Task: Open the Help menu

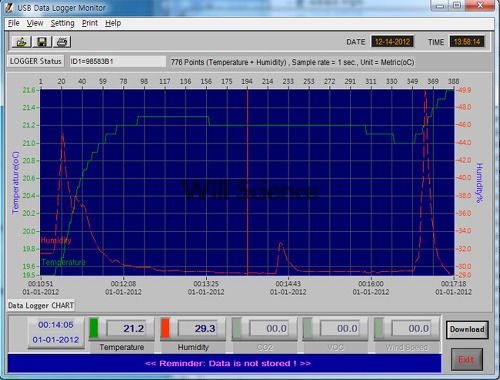Action: point(113,23)
